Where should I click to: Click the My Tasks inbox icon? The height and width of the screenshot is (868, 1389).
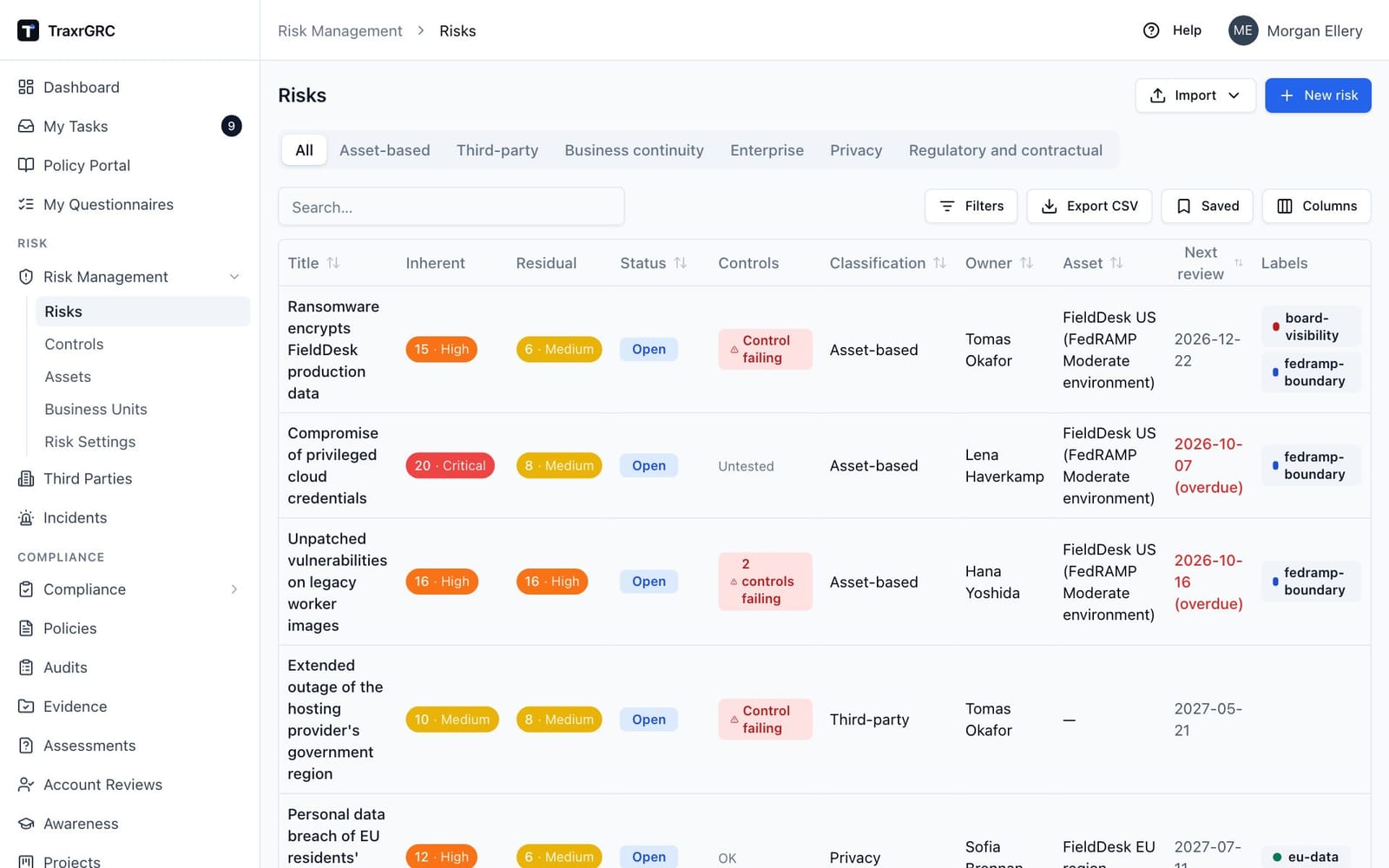(26, 126)
